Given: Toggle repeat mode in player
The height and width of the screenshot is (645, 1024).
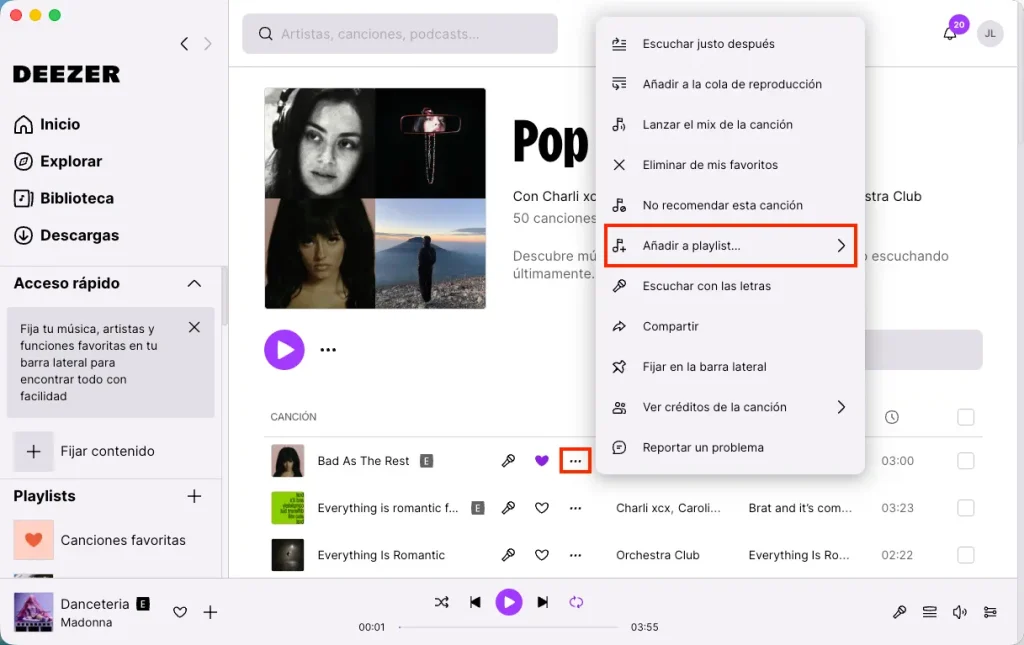Looking at the screenshot, I should pos(576,602).
